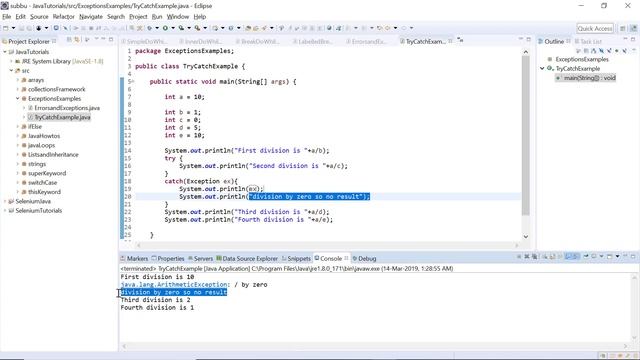Expand the JRE System Library node
Viewport: 640px width, 360px height.
pos(11,61)
